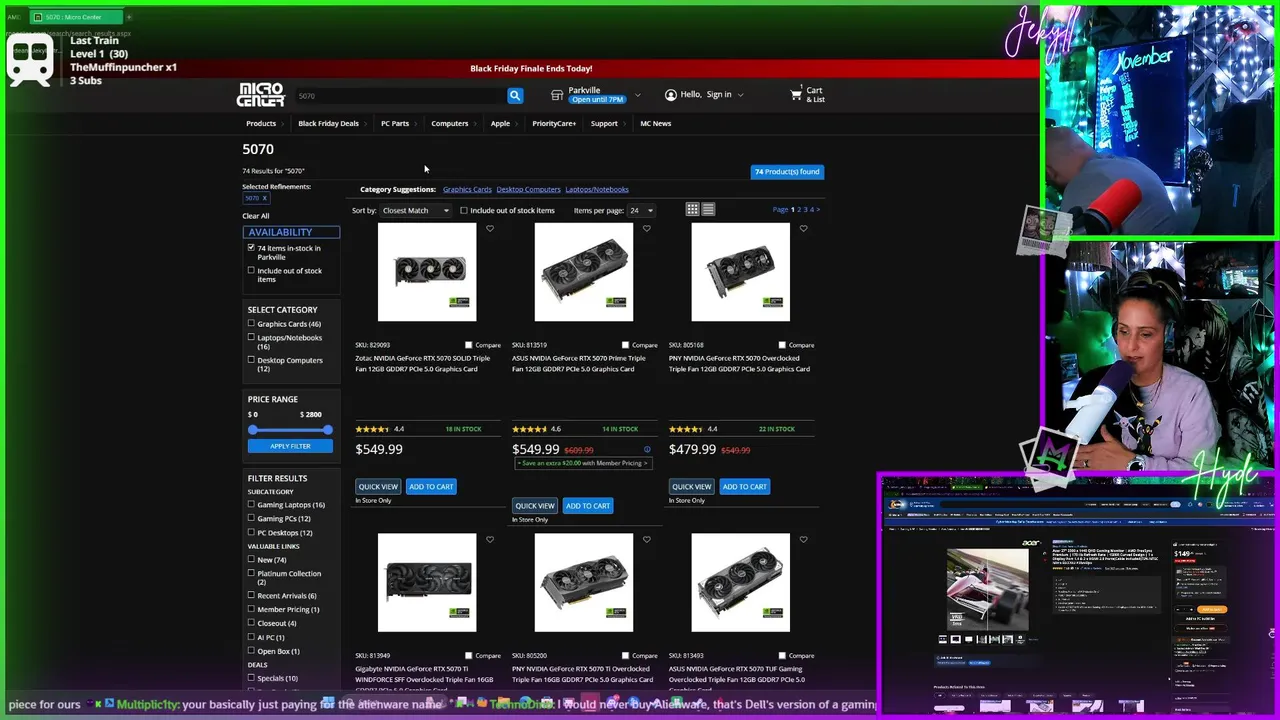
Task: Open the shopping cart icon
Action: (x=796, y=95)
